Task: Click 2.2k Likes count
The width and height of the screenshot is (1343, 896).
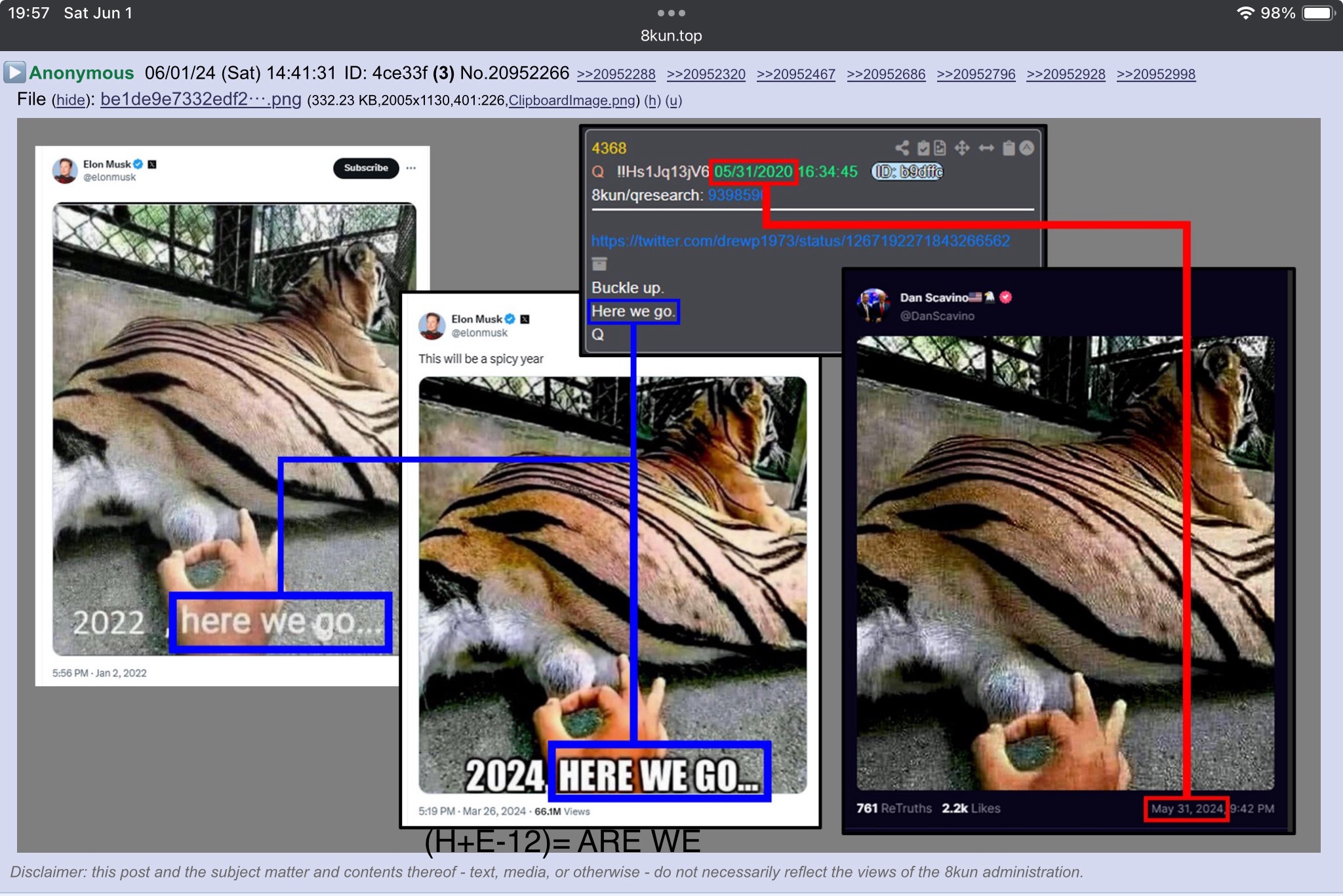Action: pos(971,808)
